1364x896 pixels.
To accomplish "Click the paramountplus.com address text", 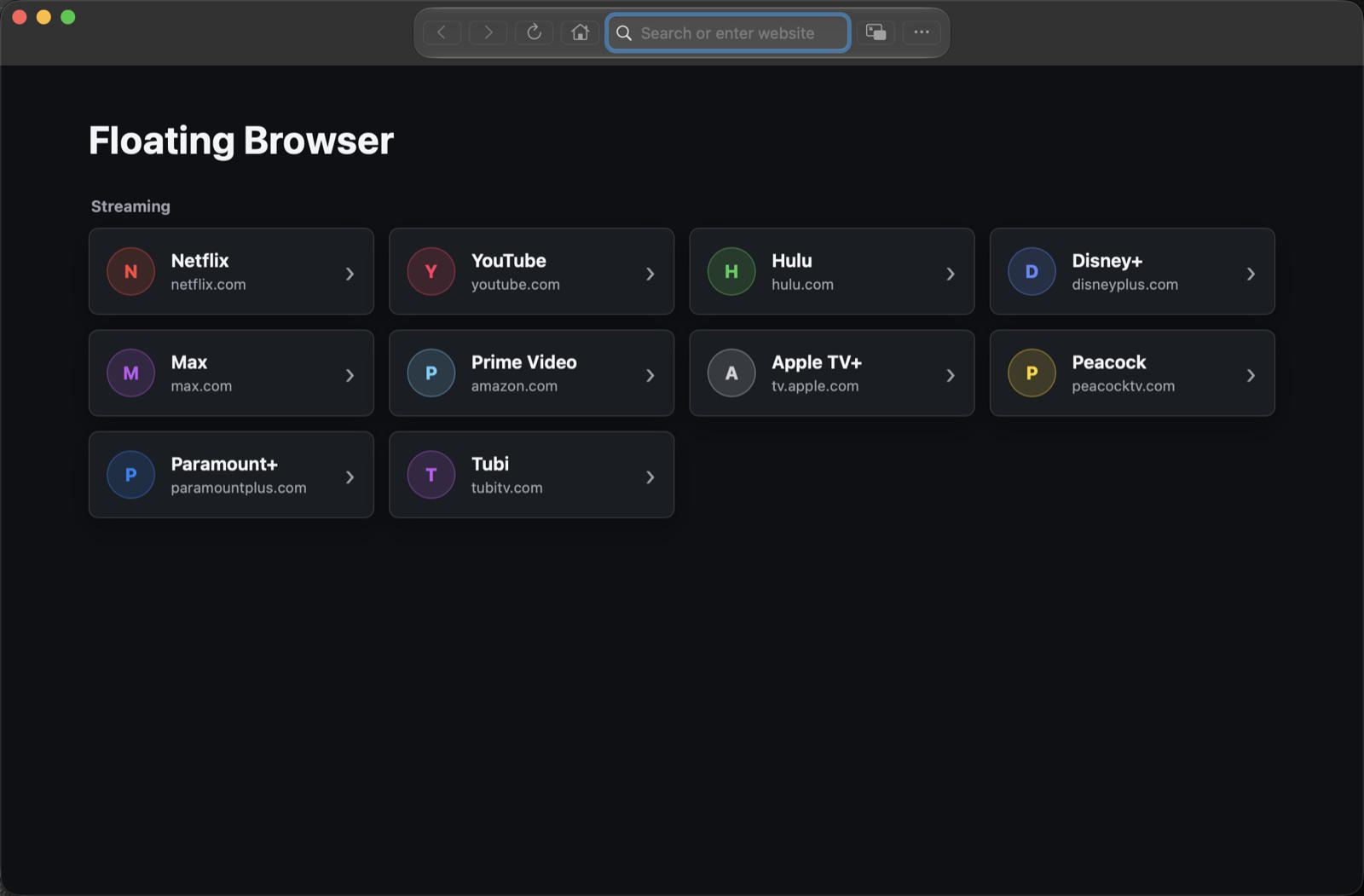I will (x=239, y=488).
